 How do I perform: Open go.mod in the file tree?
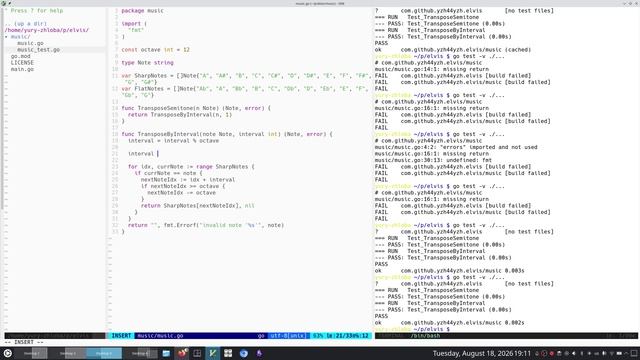point(20,56)
